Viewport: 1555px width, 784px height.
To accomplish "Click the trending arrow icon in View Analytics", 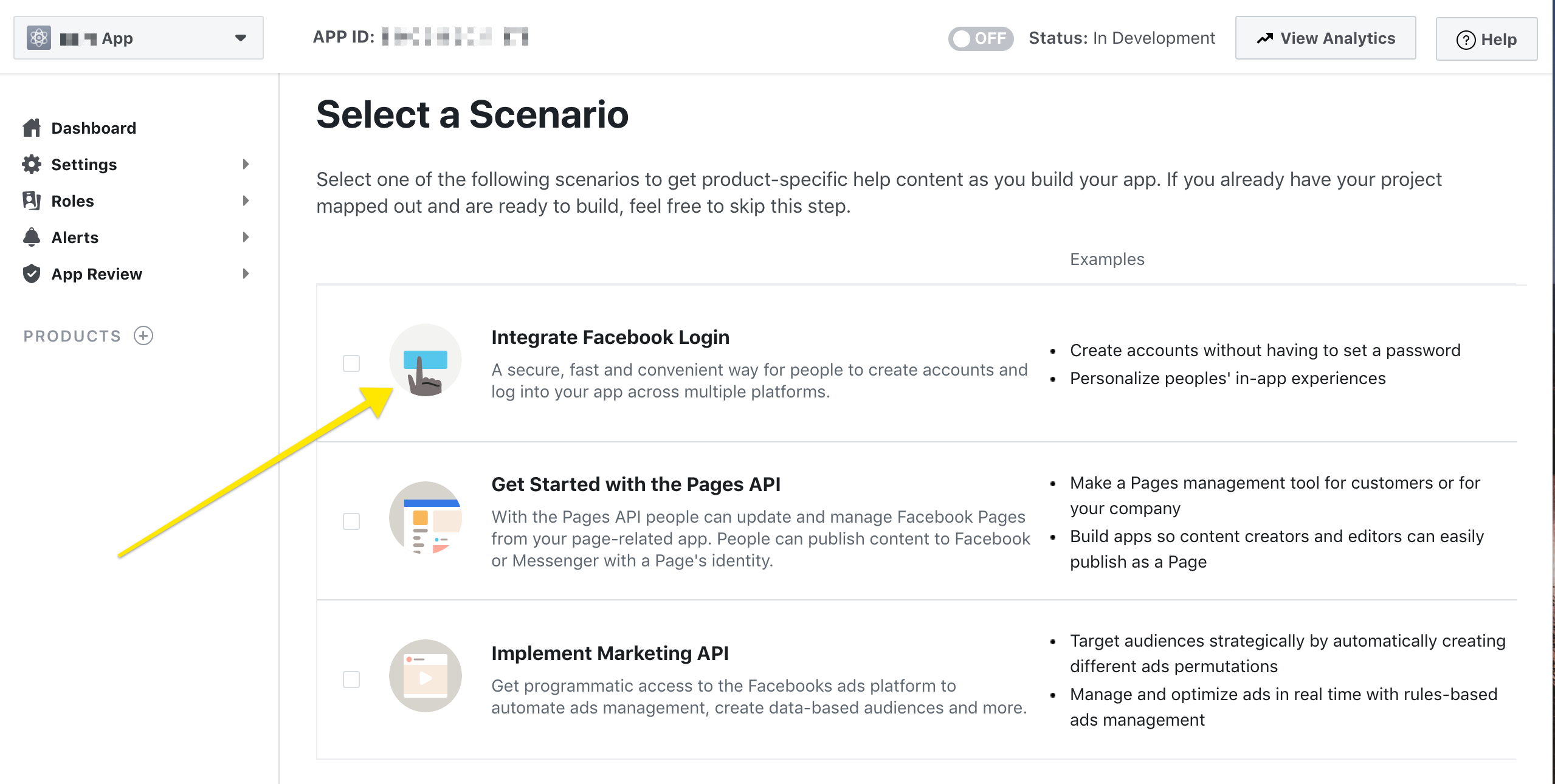I will (x=1265, y=38).
